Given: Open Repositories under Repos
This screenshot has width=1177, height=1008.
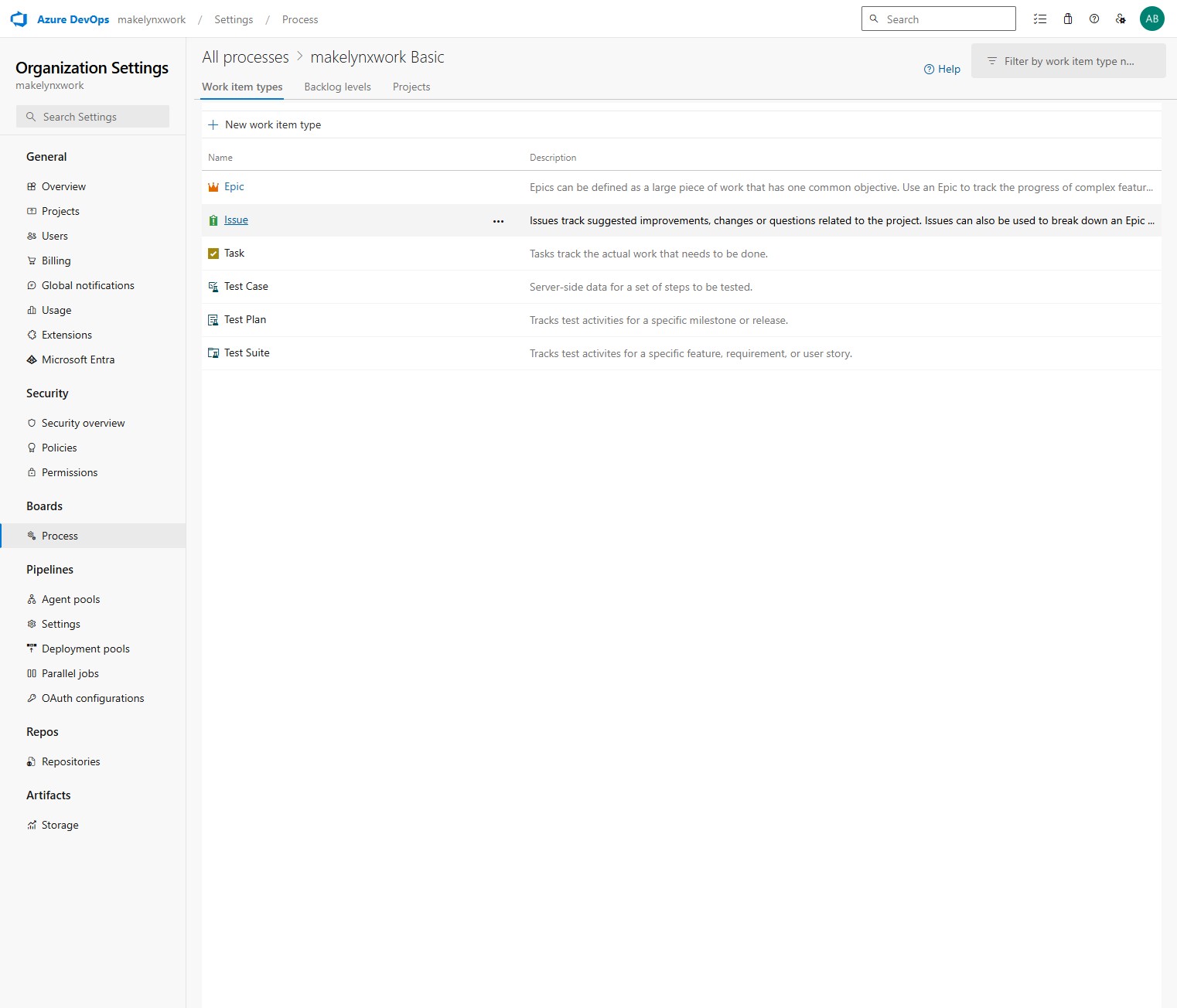Looking at the screenshot, I should pos(93,761).
